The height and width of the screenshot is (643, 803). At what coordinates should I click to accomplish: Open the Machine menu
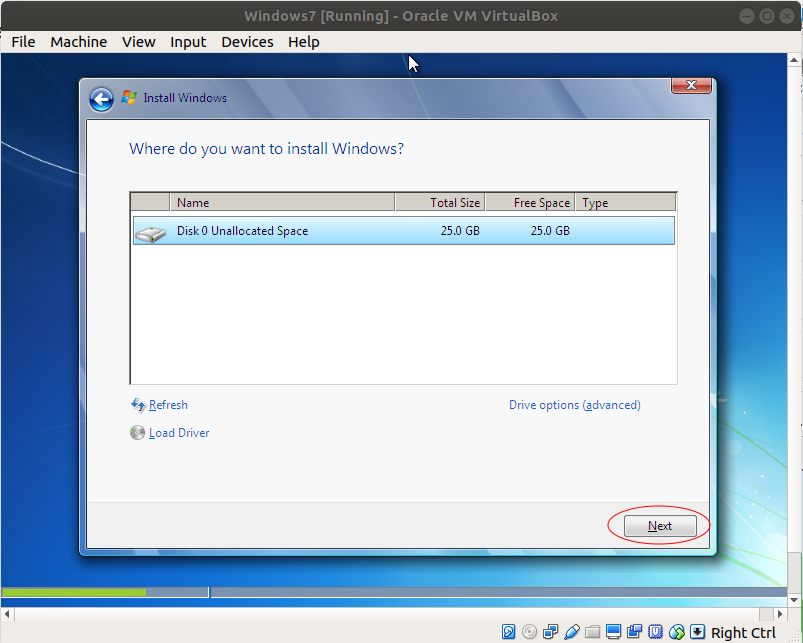pos(78,42)
